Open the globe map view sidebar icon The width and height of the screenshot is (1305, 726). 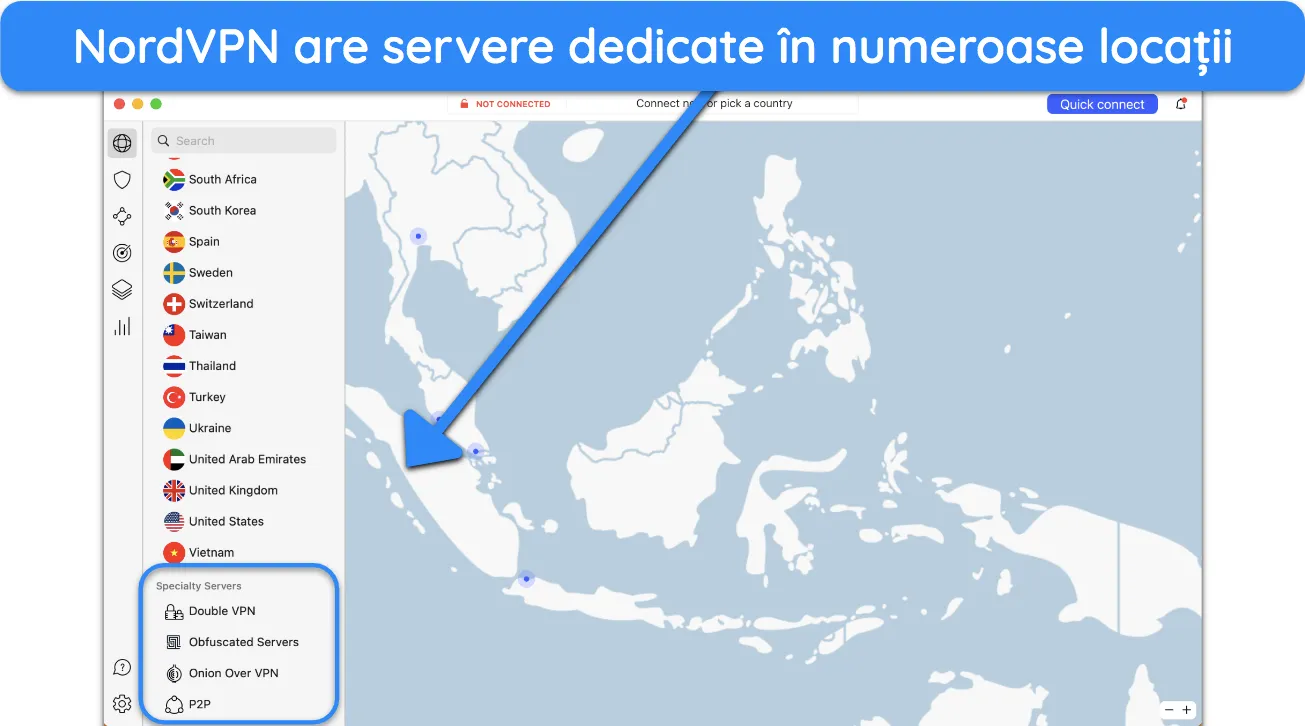coord(122,143)
